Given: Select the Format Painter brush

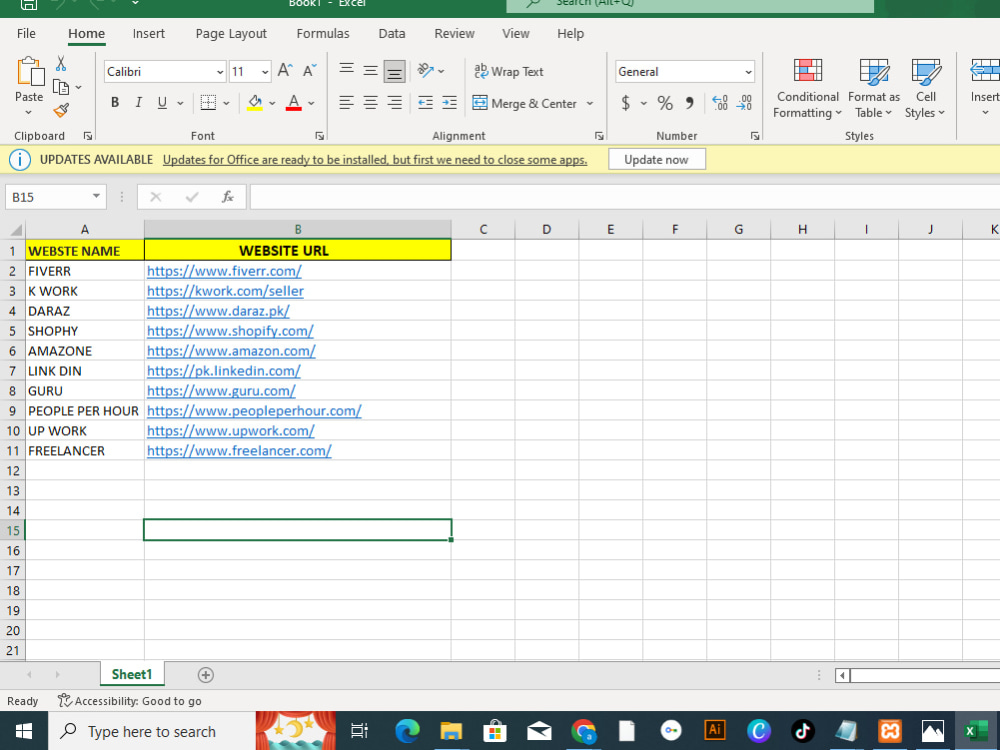Looking at the screenshot, I should [61, 110].
